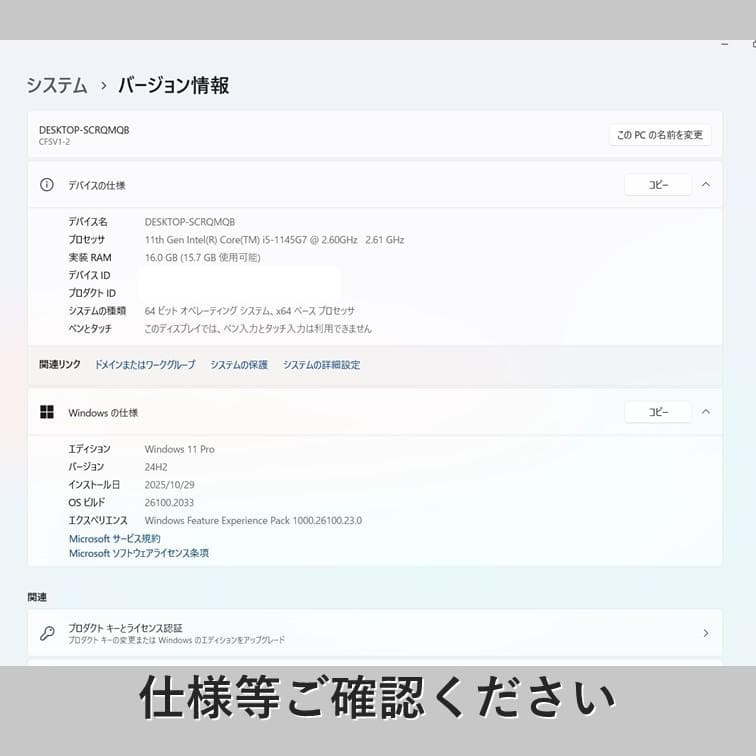The height and width of the screenshot is (756, 756).
Task: Click the エクスペリエンス label
Action: coord(98,520)
